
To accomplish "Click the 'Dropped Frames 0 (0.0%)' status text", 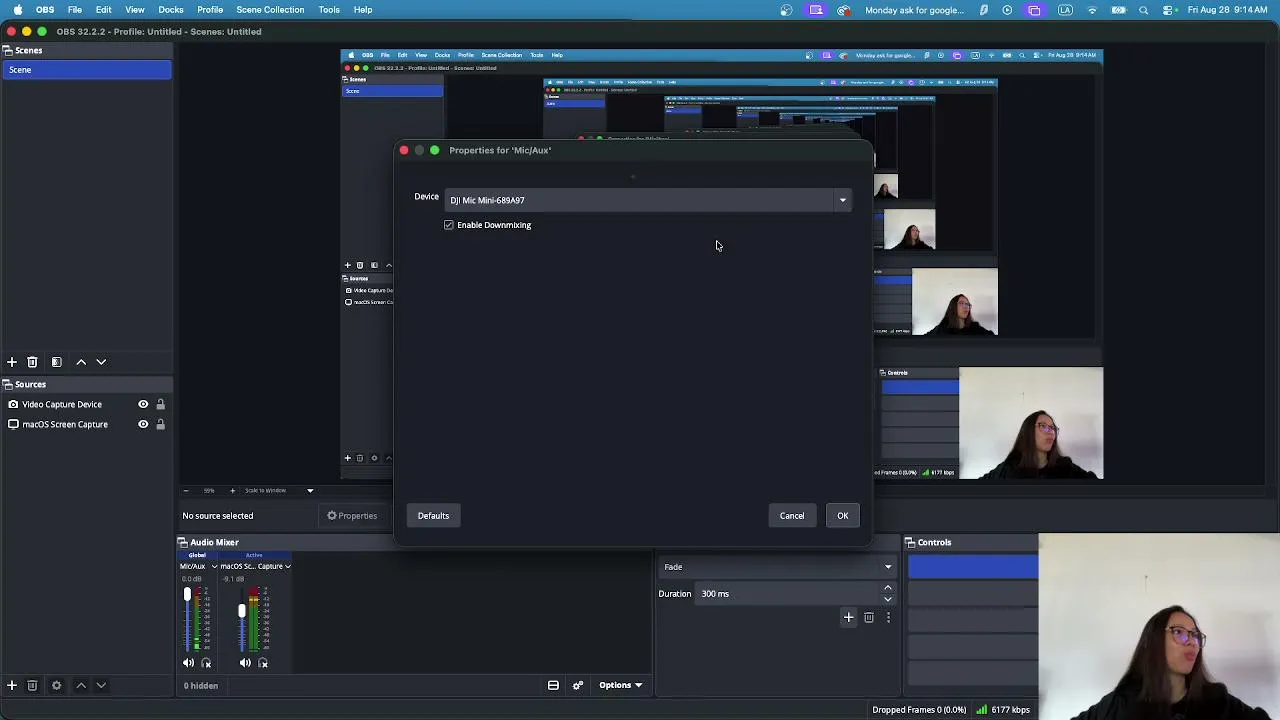I will click(x=919, y=710).
